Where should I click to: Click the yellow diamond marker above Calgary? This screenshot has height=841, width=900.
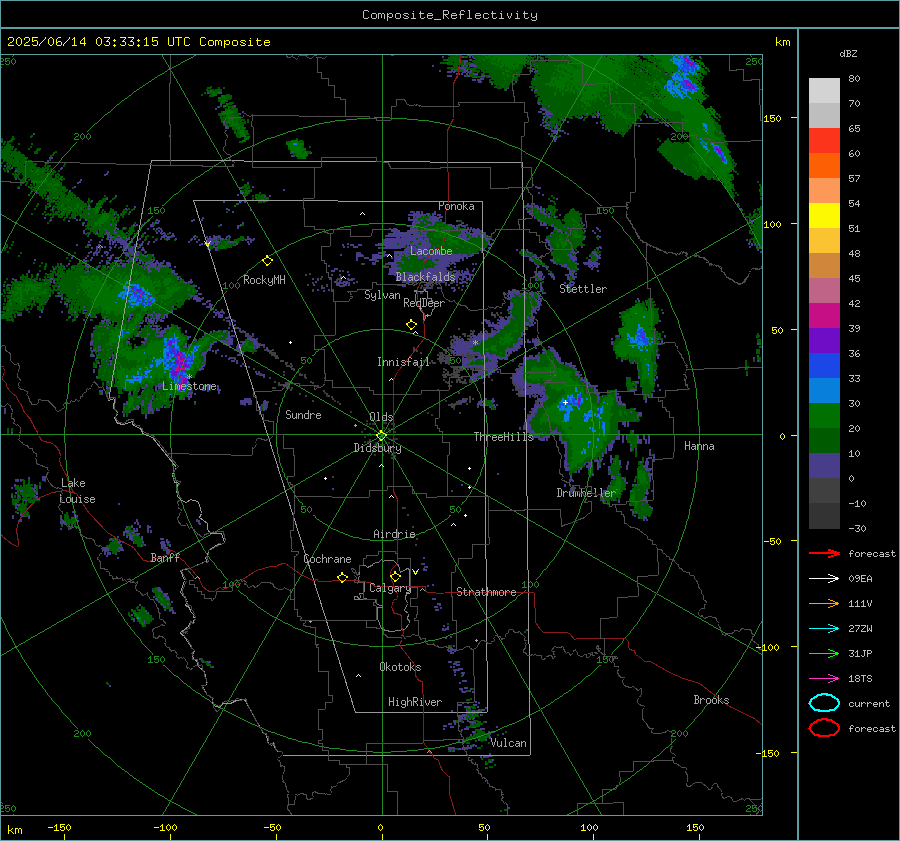coord(395,576)
